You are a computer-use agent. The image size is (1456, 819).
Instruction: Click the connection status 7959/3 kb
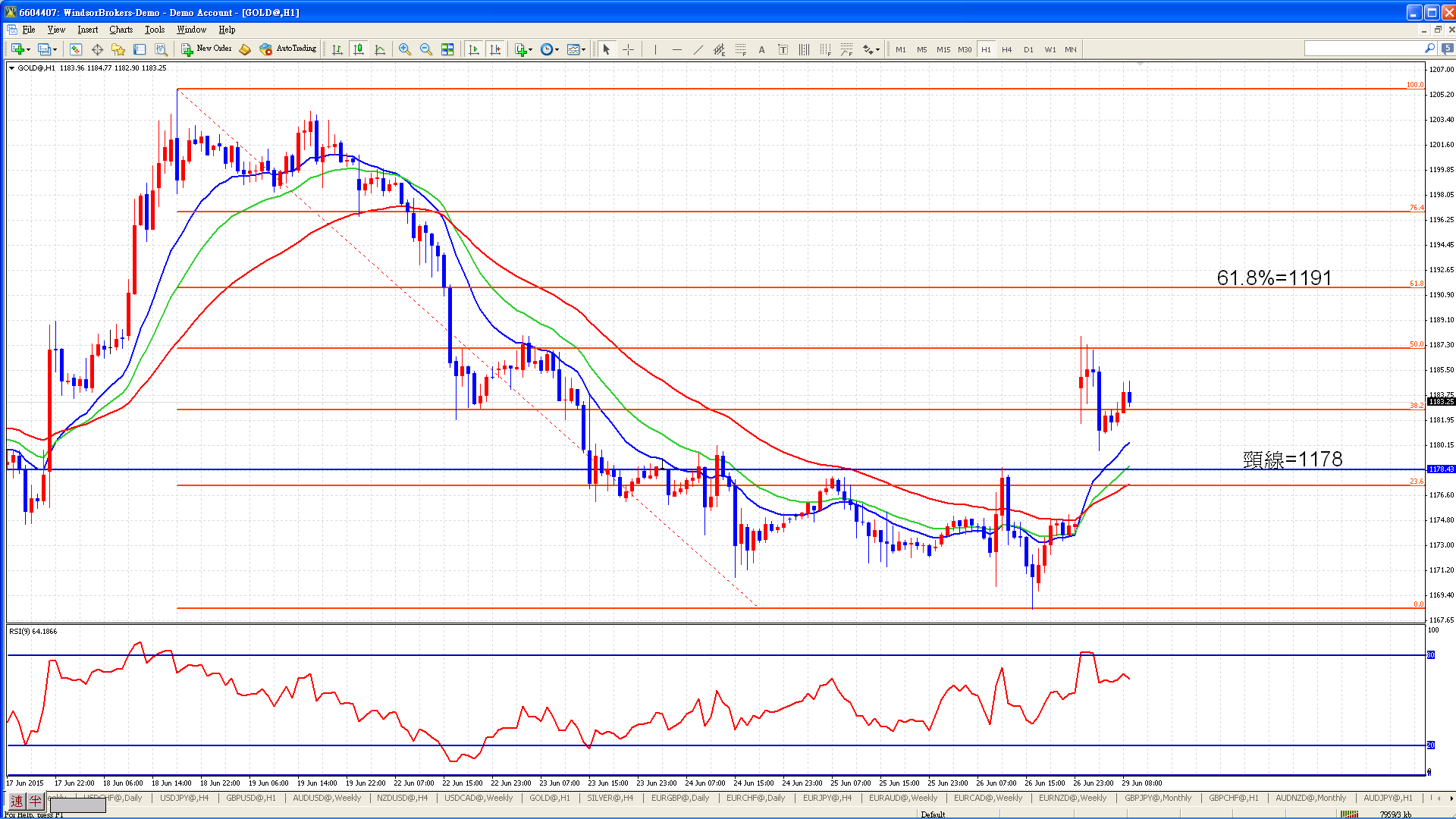point(1395,814)
